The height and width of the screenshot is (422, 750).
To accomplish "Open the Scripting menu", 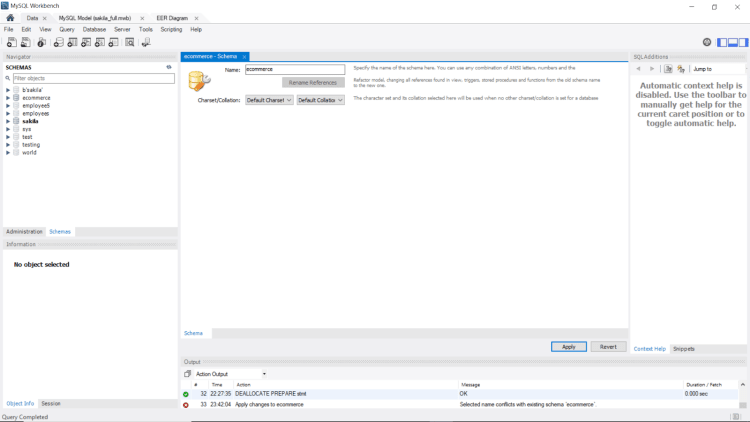I will click(171, 30).
